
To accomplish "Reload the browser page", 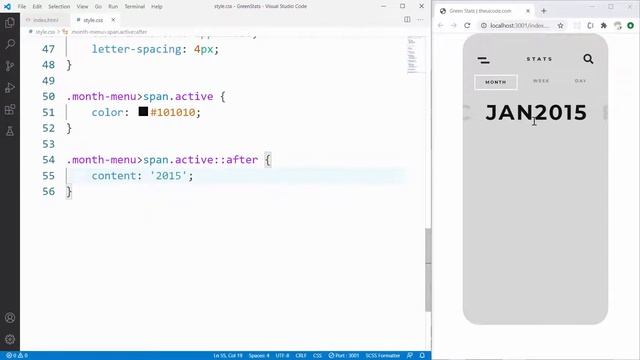I will [x=467, y=25].
